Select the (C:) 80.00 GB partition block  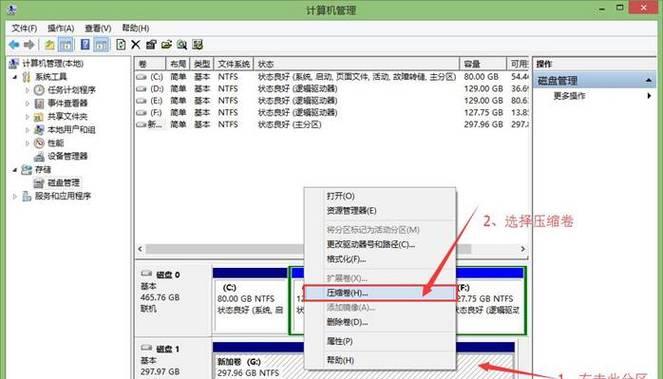249,300
